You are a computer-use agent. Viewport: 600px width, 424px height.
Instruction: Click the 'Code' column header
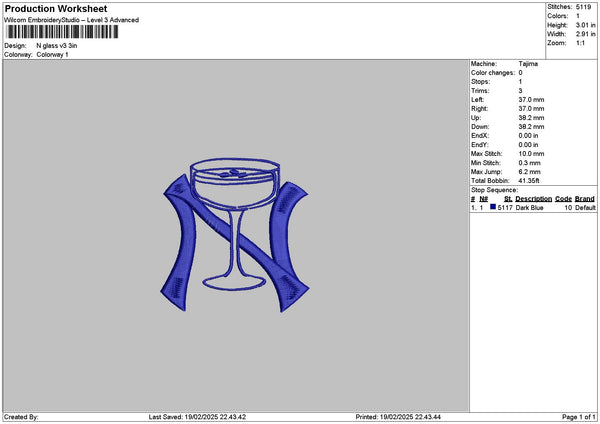[563, 199]
